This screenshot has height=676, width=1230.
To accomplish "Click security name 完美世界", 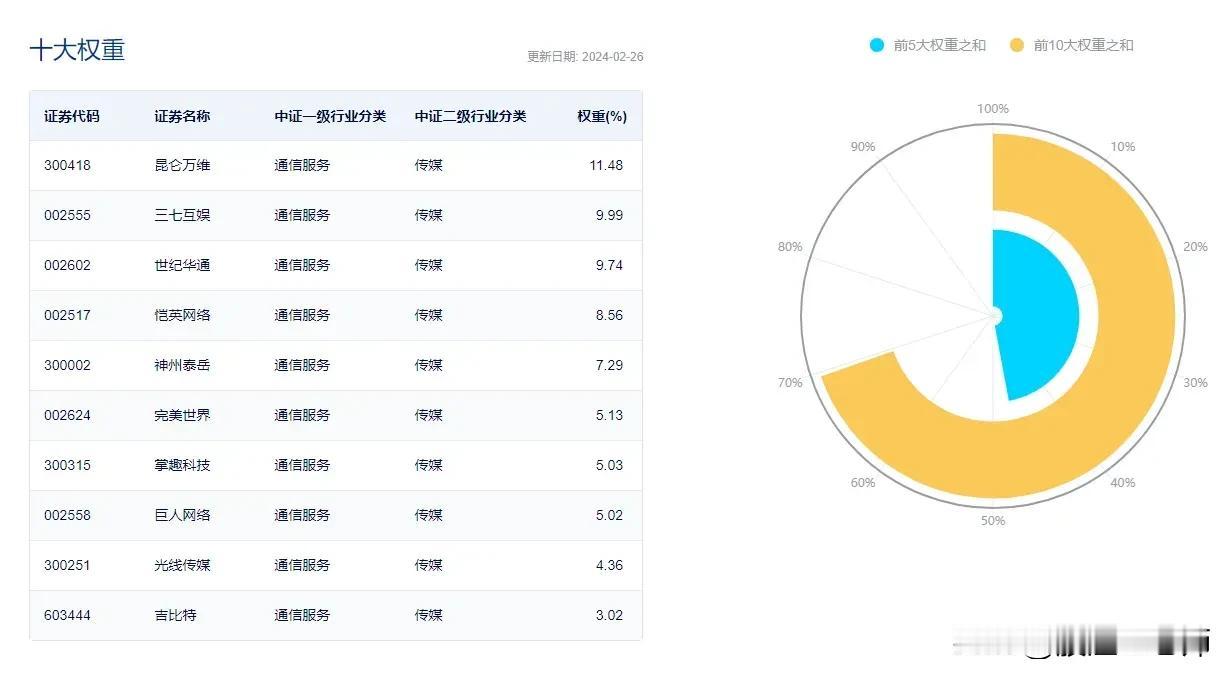I will 182,415.
